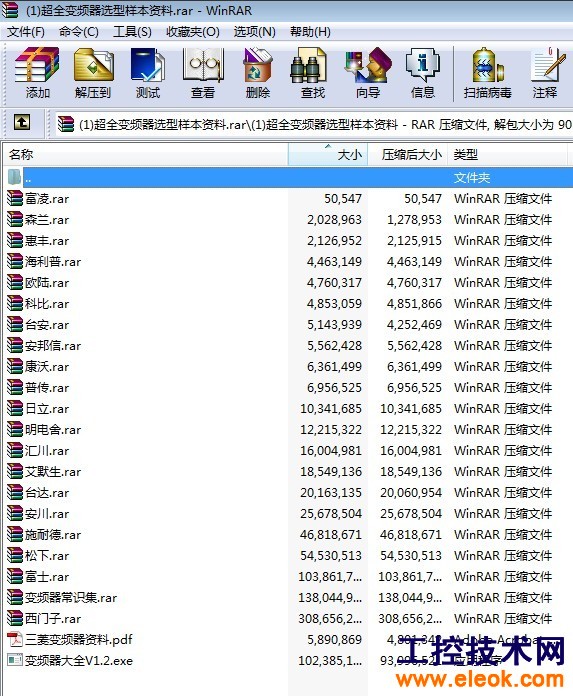This screenshot has width=573, height=696.
Task: Select file name 施耐德.rar
Action: pyautogui.click(x=53, y=534)
